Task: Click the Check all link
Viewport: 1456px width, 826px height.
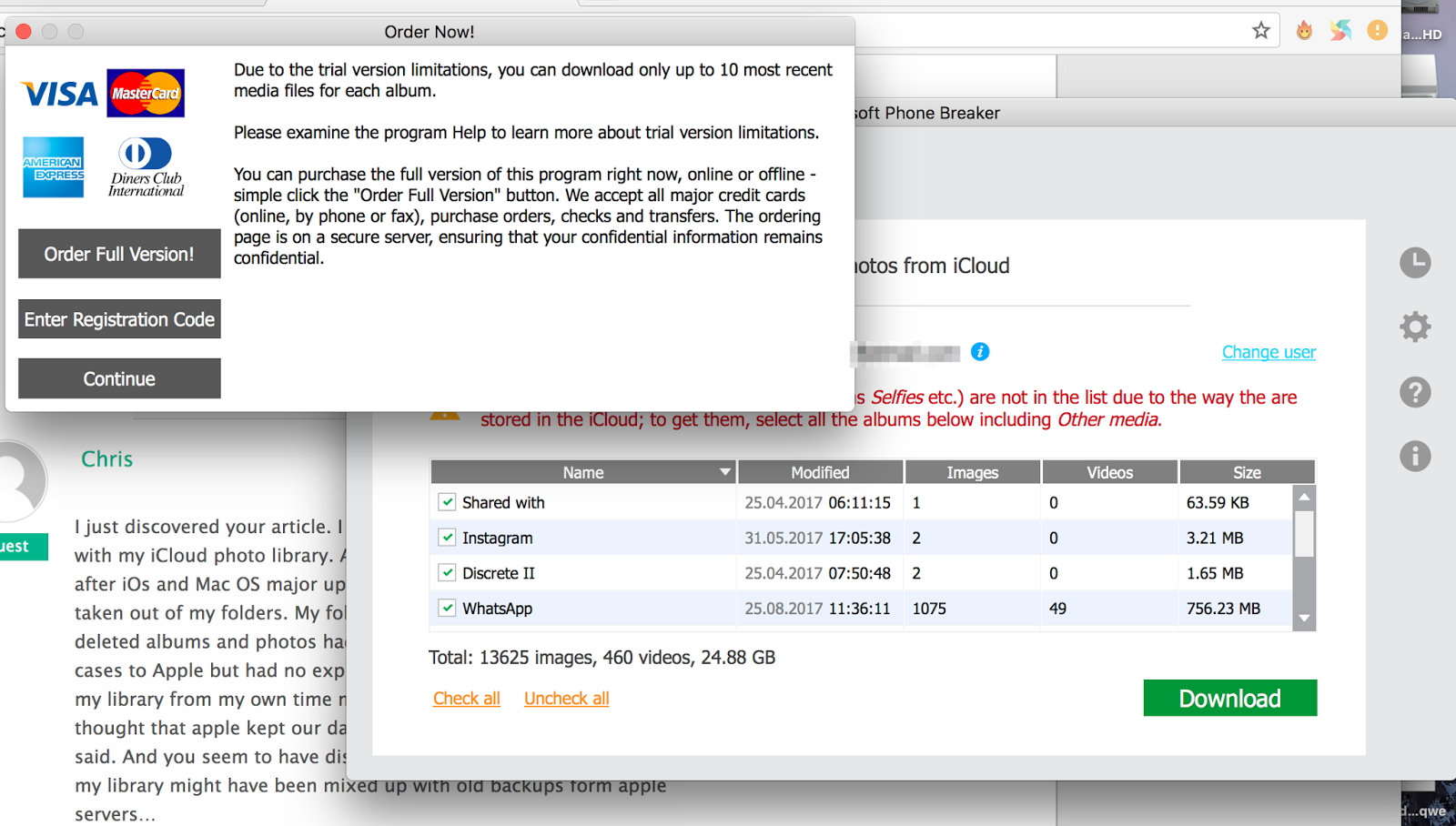Action: click(467, 699)
